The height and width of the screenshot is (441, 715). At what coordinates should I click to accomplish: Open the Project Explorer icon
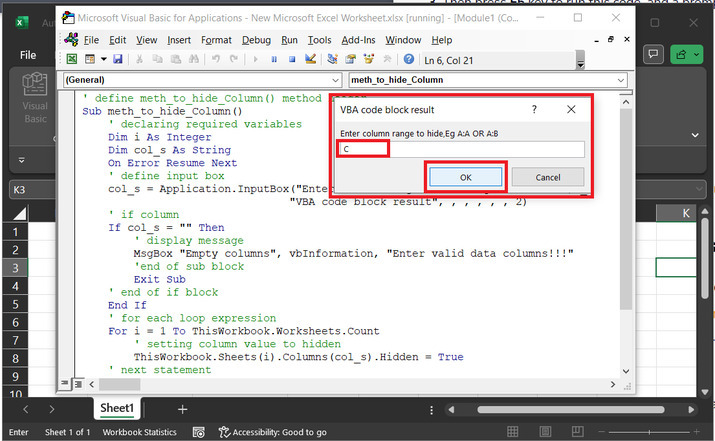[332, 59]
